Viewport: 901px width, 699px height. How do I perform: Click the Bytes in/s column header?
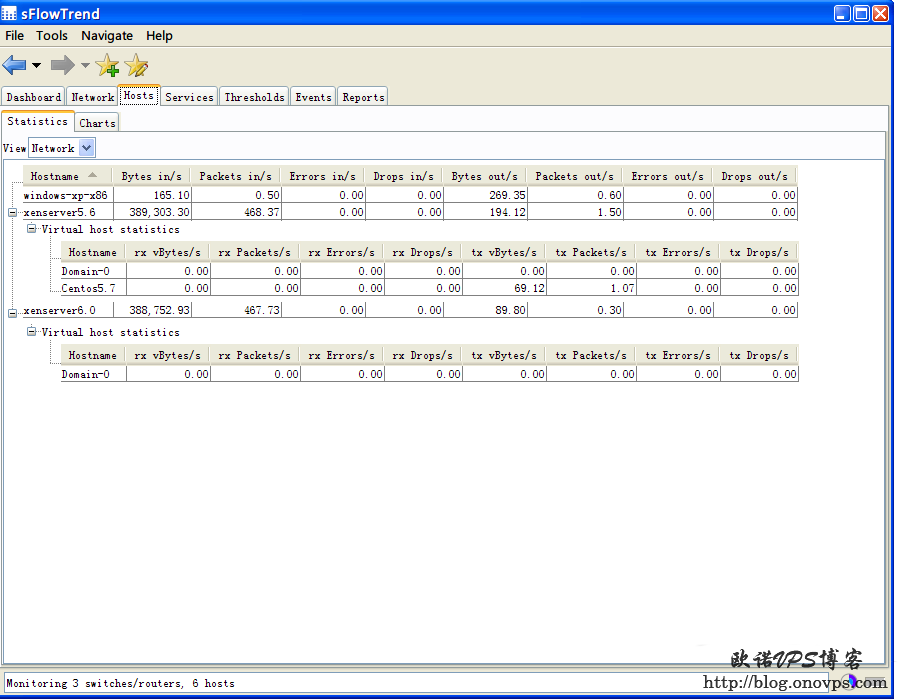(151, 177)
